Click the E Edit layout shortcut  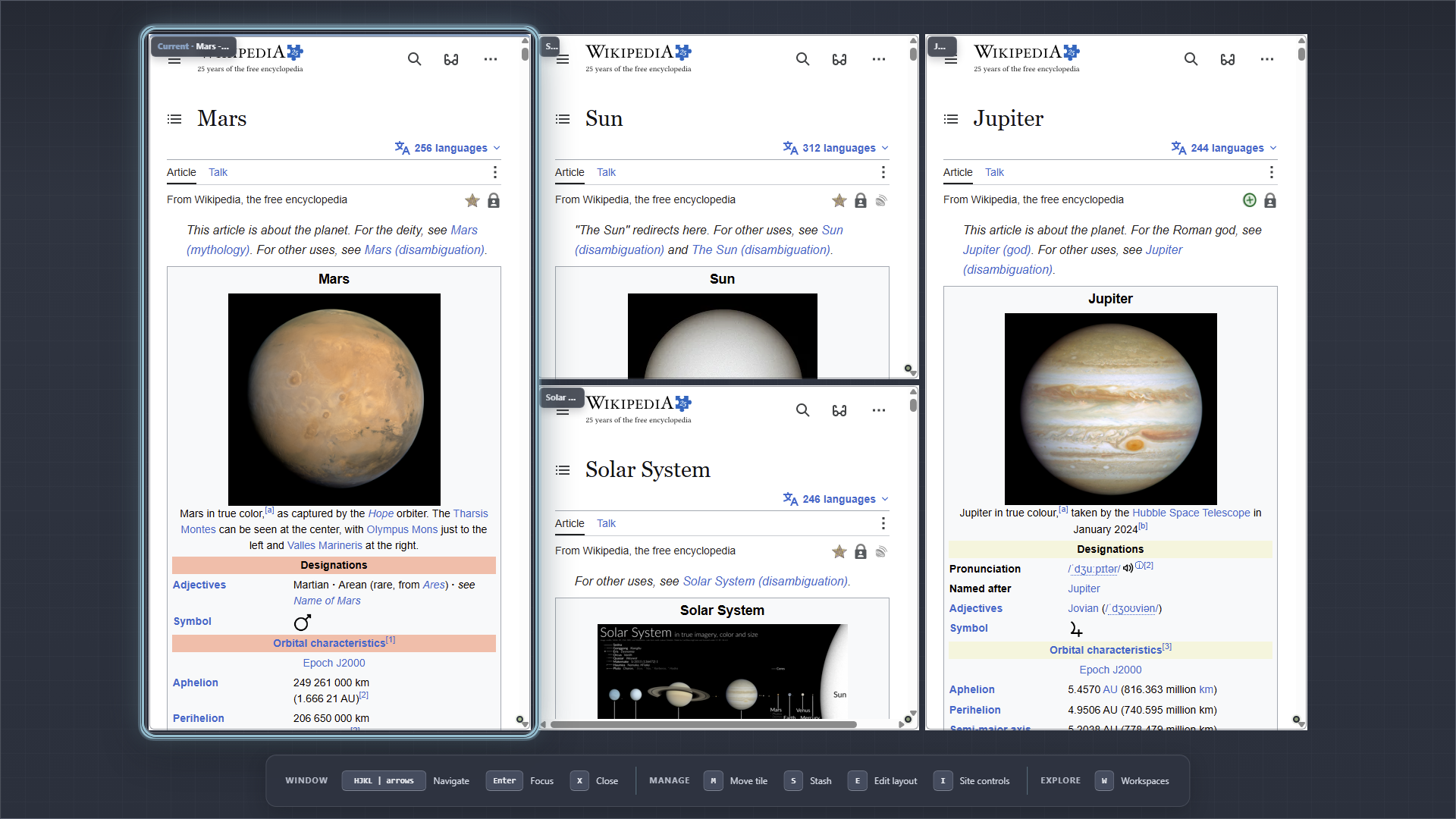pos(883,780)
